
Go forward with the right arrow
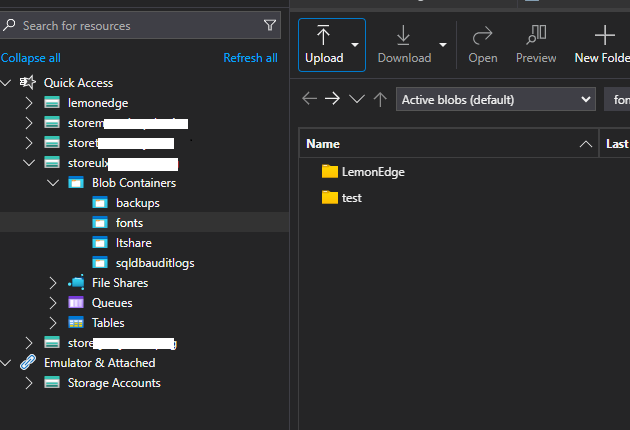332,98
